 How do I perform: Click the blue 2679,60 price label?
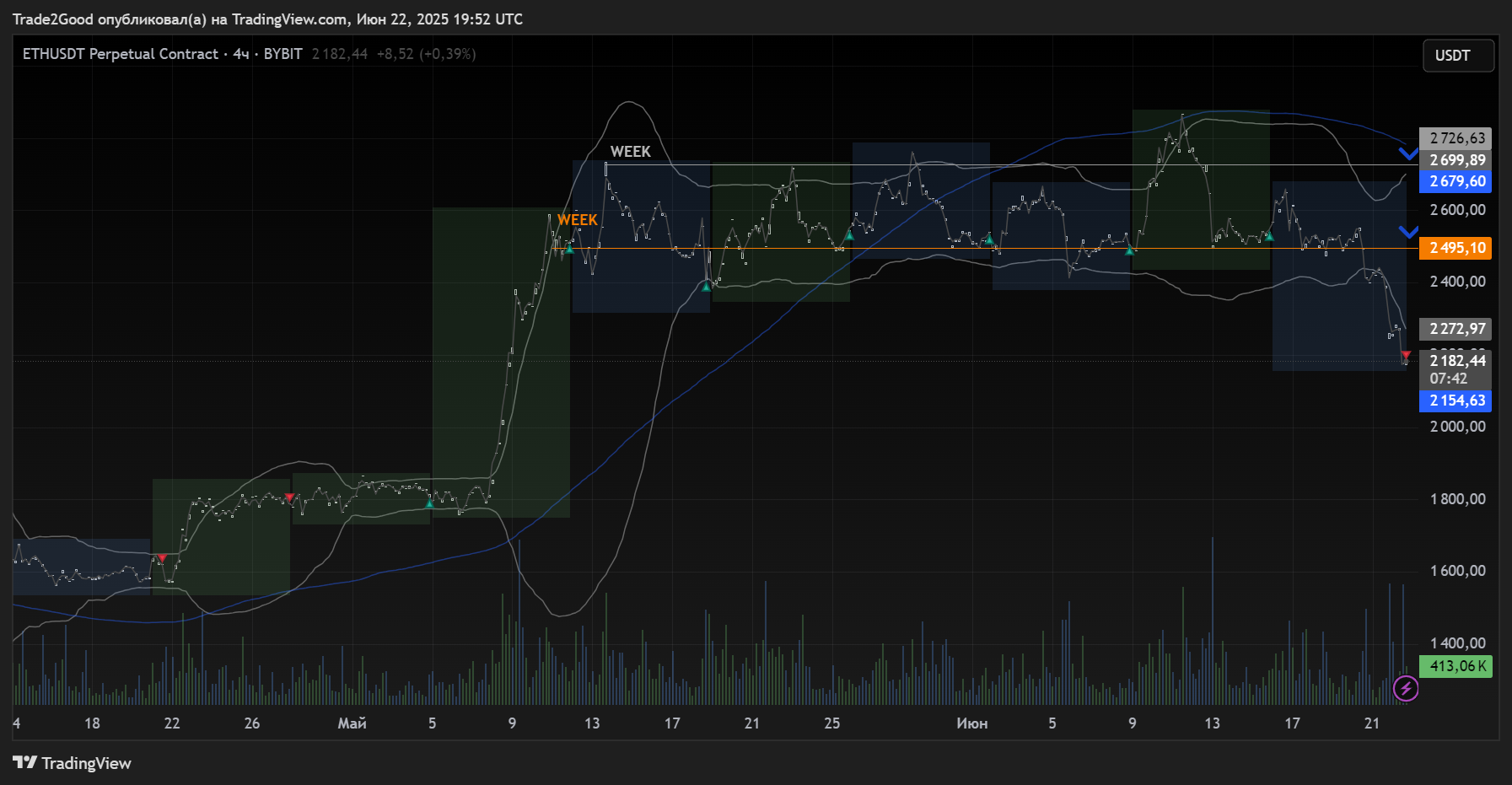pyautogui.click(x=1456, y=181)
